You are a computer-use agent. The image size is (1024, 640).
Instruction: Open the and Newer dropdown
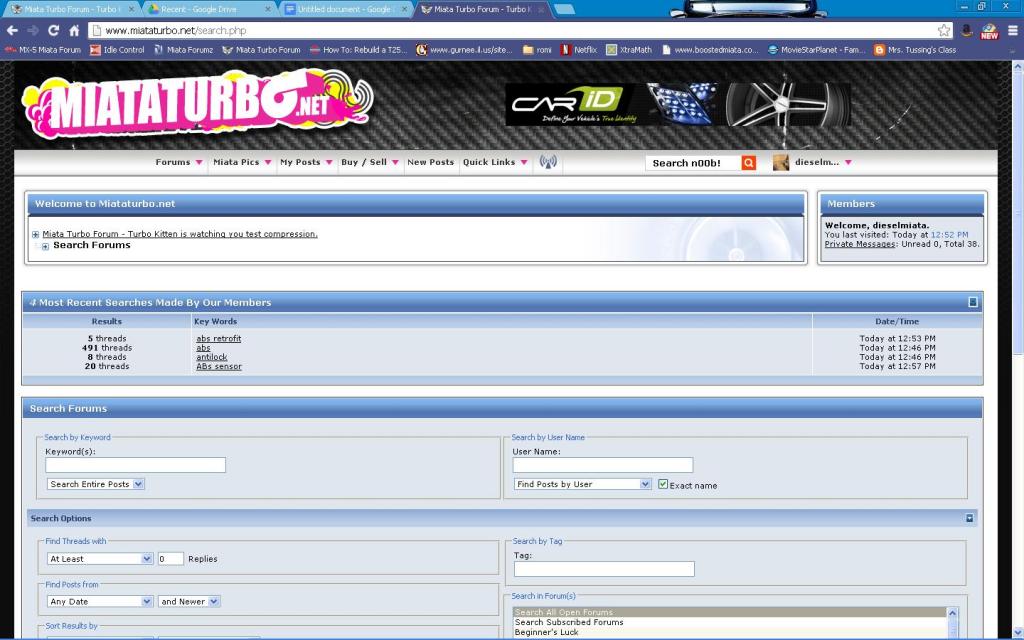(x=189, y=601)
